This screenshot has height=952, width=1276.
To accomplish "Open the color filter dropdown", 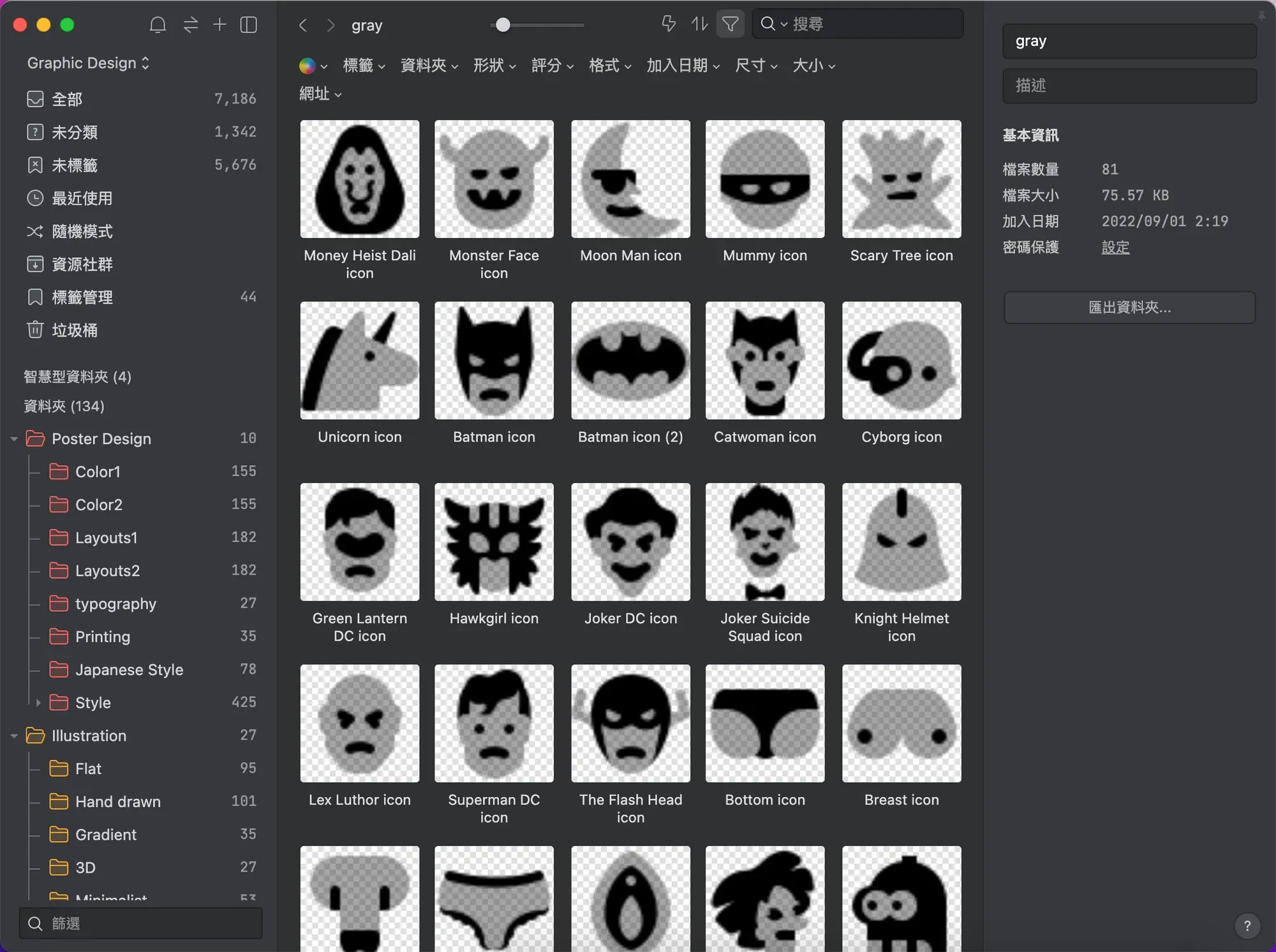I will point(313,66).
